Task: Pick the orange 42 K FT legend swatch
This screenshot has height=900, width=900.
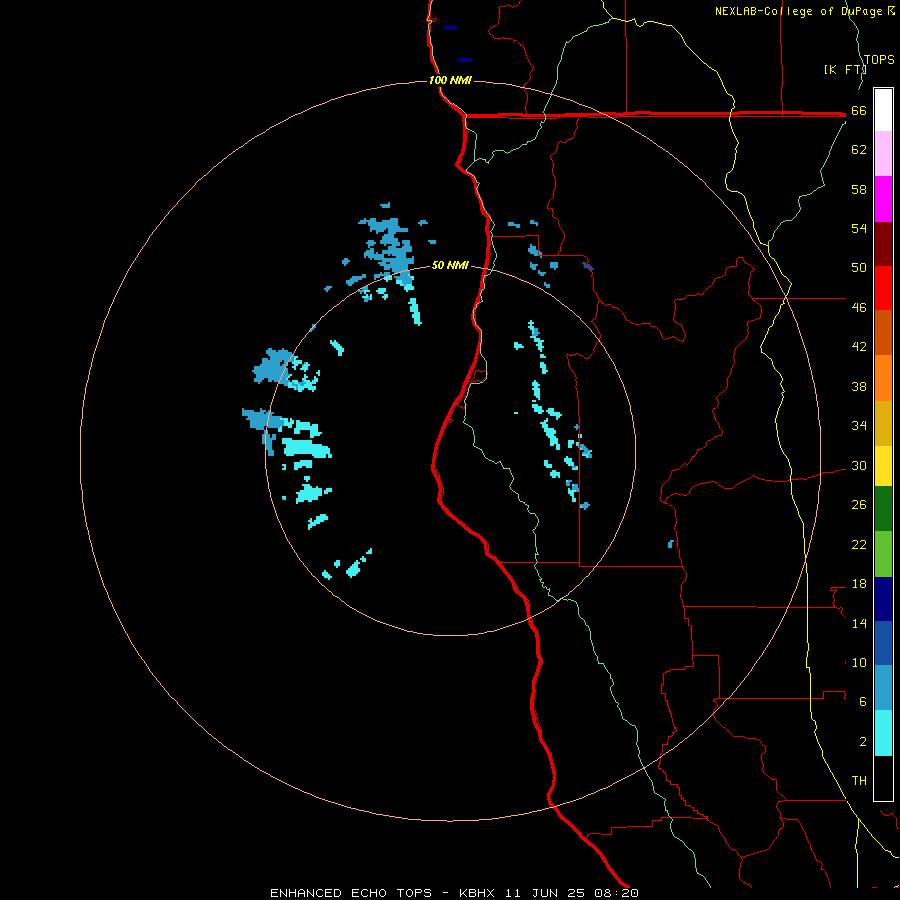Action: coord(883,378)
